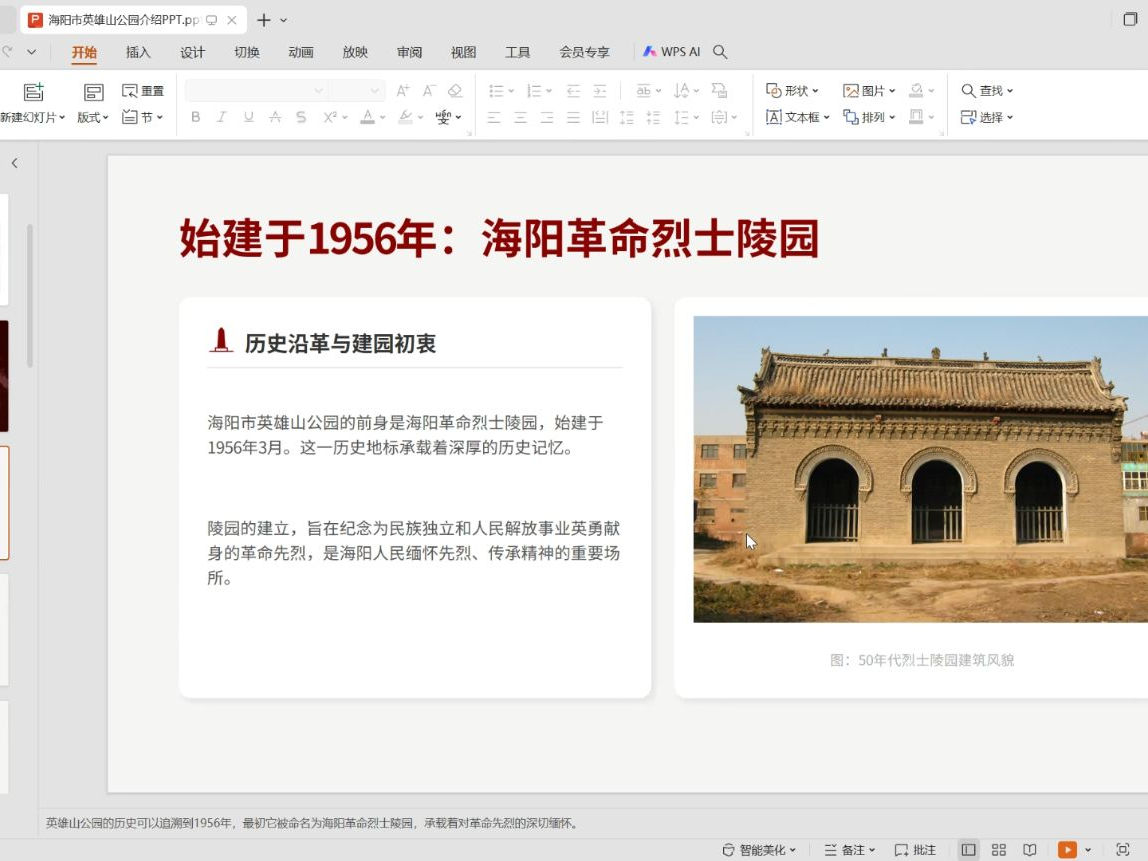This screenshot has height=861, width=1148.
Task: Collapse the slide thumbnail panel arrow
Action: click(x=14, y=163)
